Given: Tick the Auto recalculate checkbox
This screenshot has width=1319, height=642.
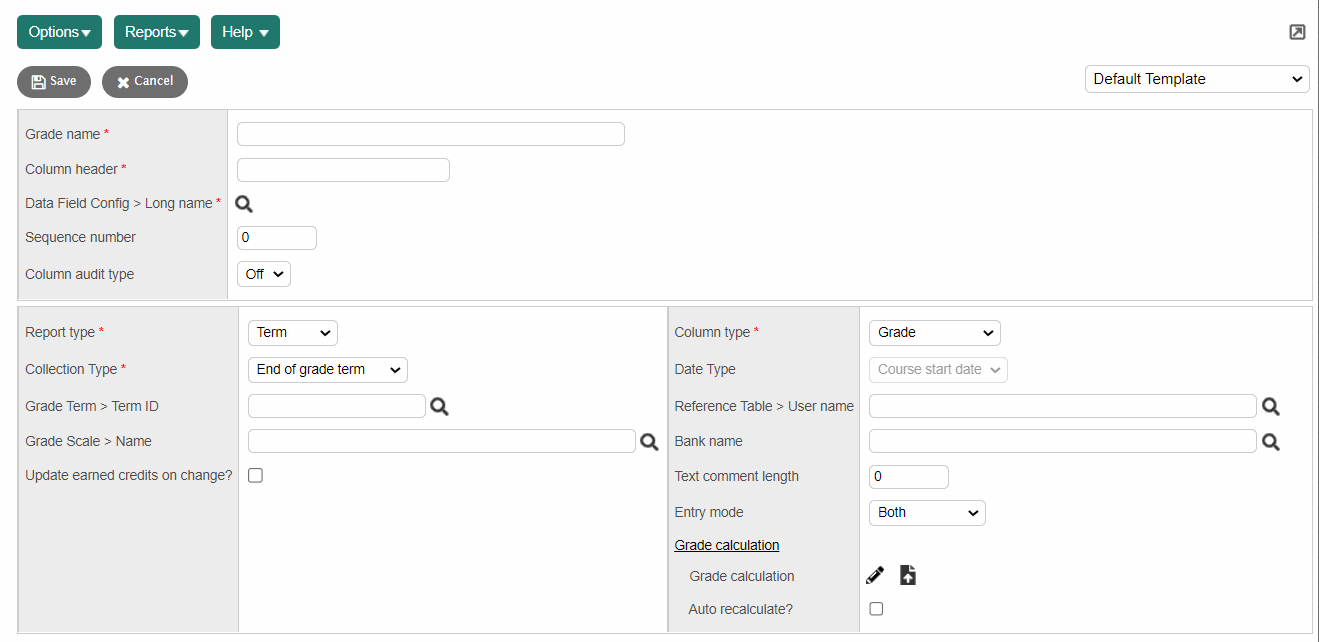Looking at the screenshot, I should pos(876,609).
